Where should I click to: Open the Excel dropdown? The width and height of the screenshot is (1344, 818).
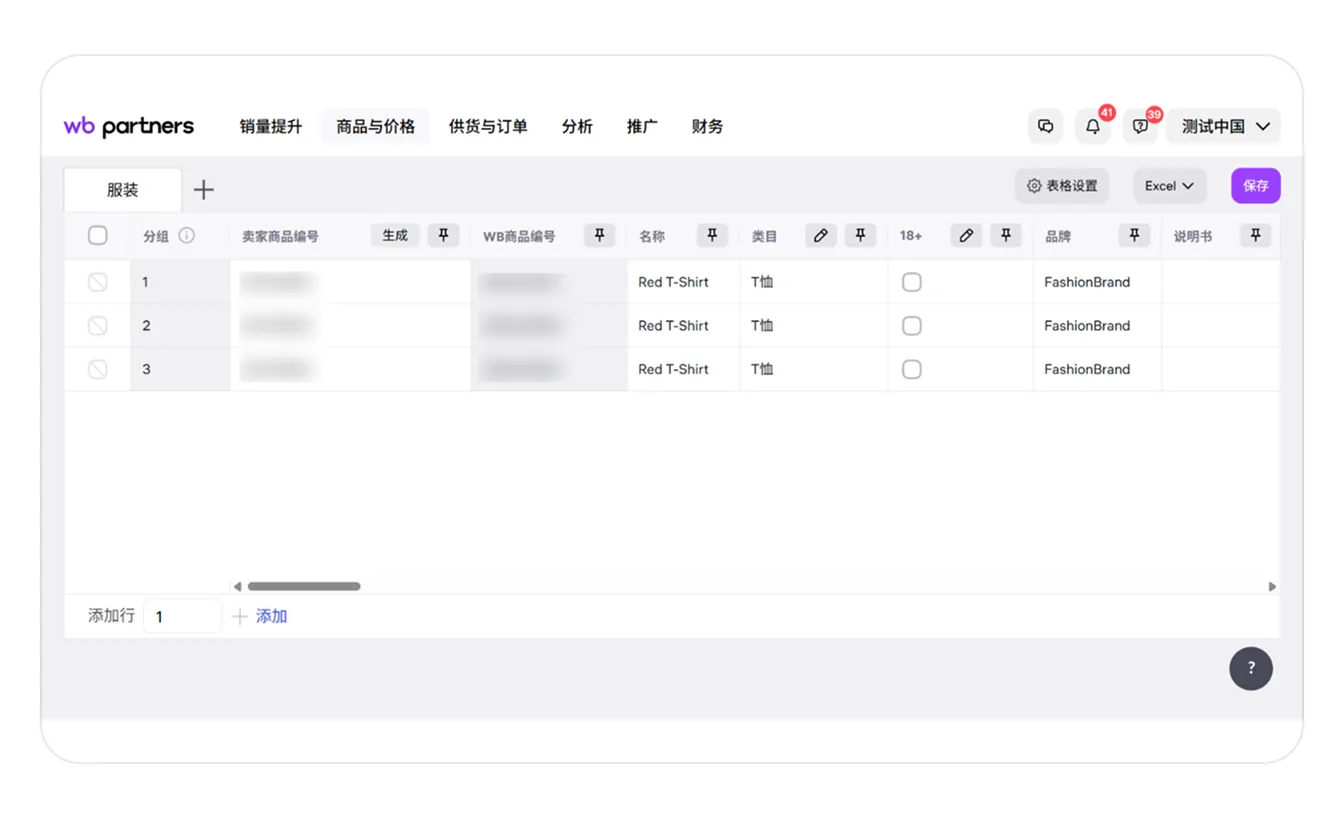[1169, 186]
